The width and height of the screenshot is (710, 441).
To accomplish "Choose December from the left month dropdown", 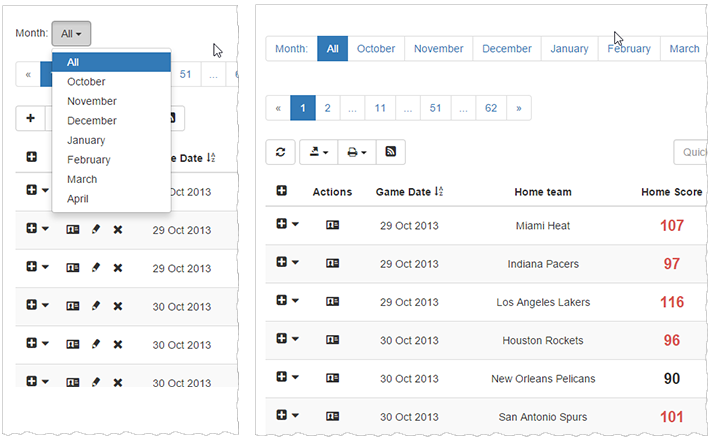I will point(111,120).
